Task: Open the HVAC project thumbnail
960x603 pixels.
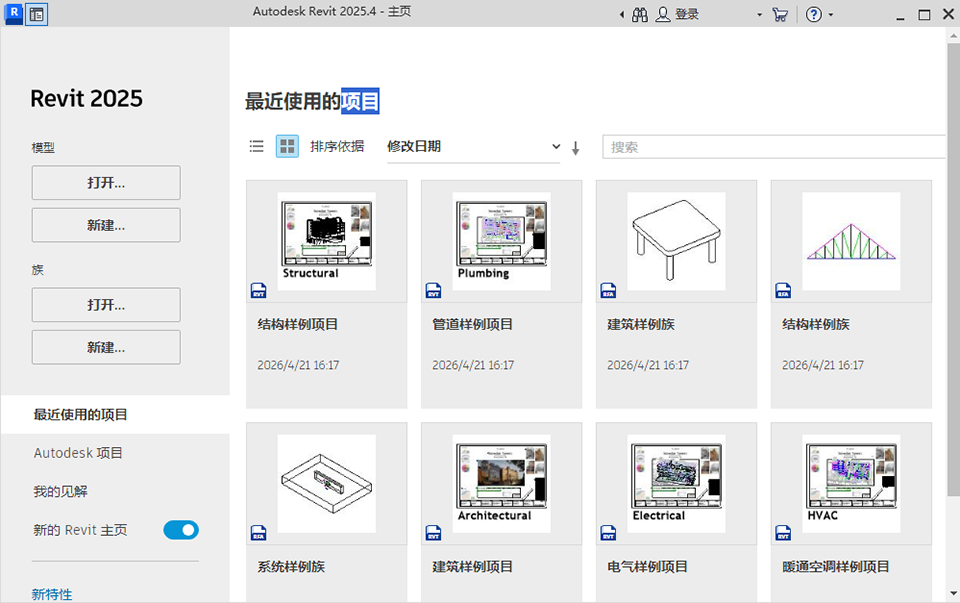Action: point(851,484)
